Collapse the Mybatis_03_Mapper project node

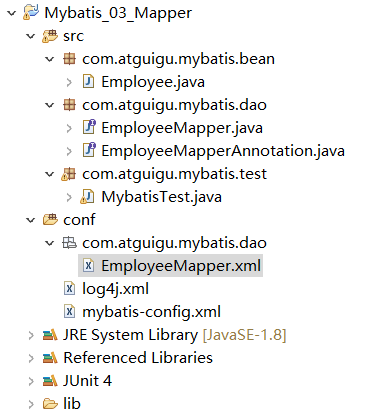pyautogui.click(x=12, y=13)
